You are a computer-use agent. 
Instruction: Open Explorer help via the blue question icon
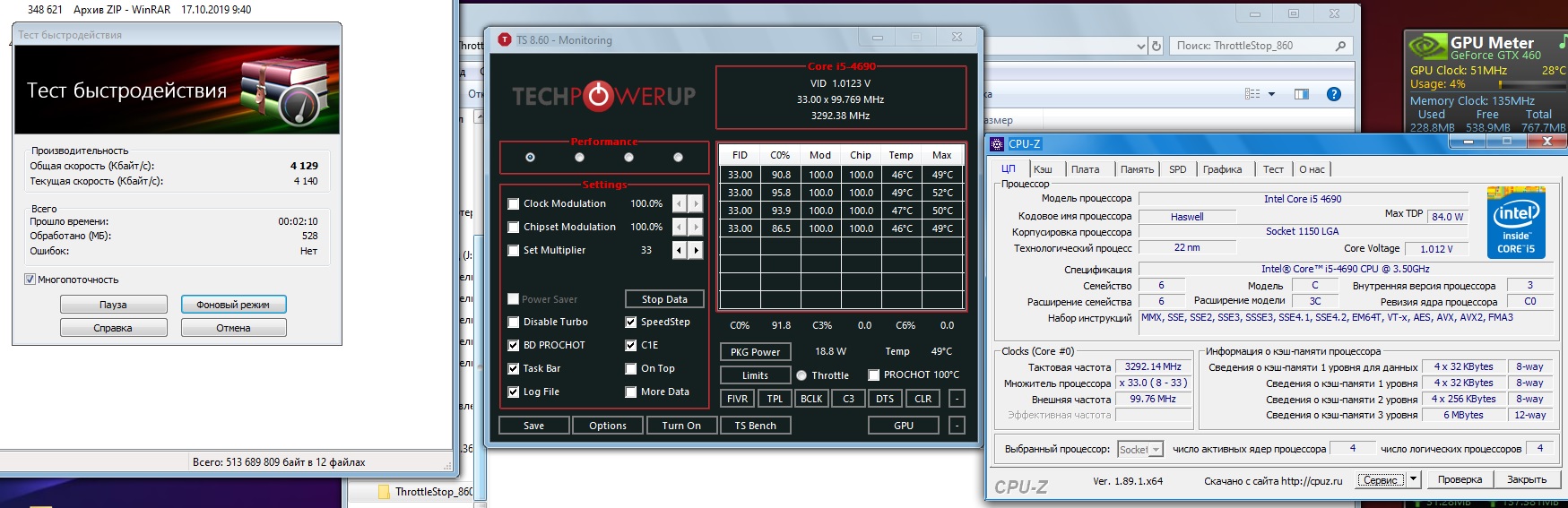pos(1334,94)
